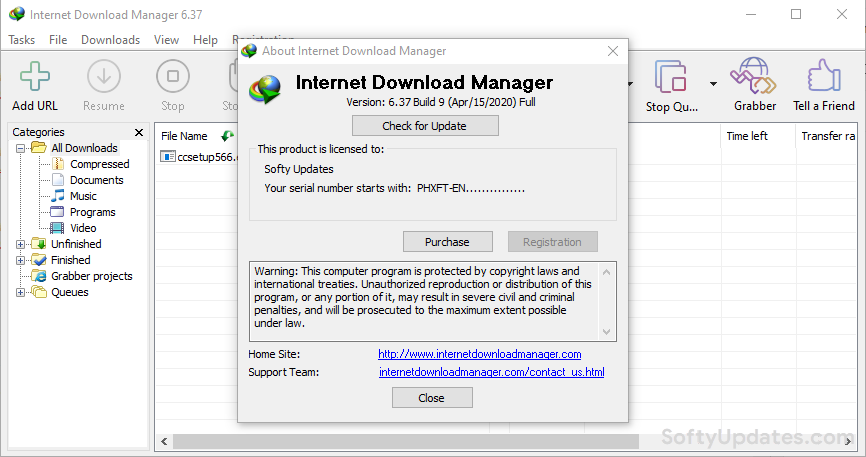Screen dimensions: 866x457
Task: Close the About dialog with X
Action: click(612, 51)
